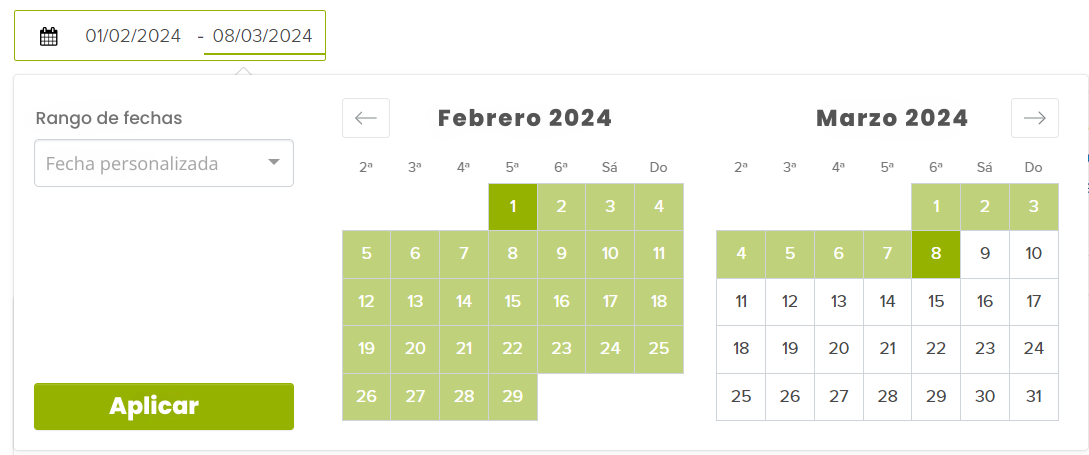
Task: Pick February 29 in the calendar
Action: pyautogui.click(x=513, y=396)
